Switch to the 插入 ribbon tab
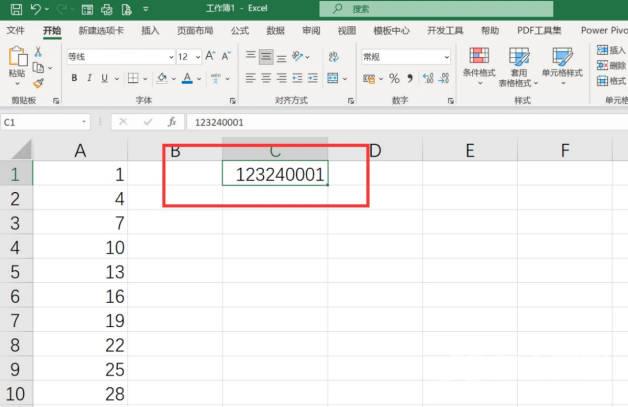The image size is (628, 407). click(x=150, y=31)
